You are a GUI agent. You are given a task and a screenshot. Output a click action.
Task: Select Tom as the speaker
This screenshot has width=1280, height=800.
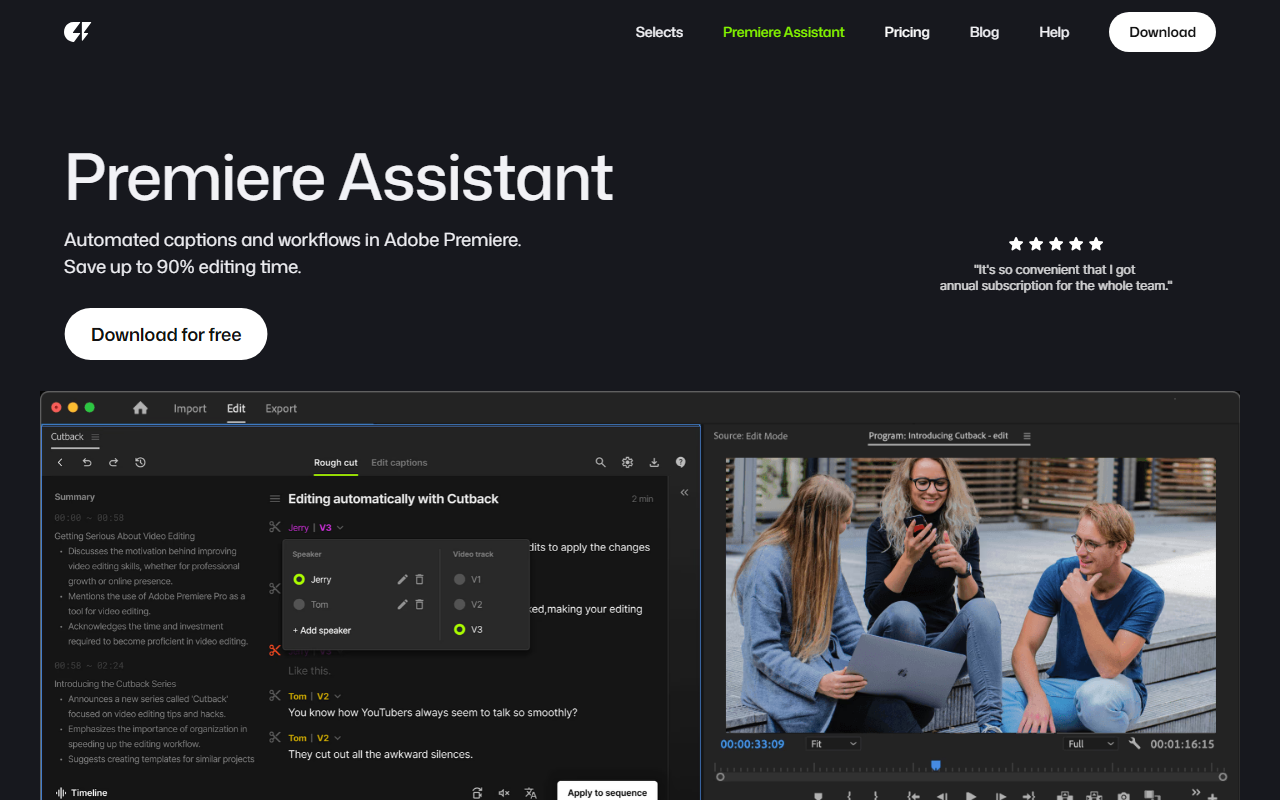tap(299, 604)
